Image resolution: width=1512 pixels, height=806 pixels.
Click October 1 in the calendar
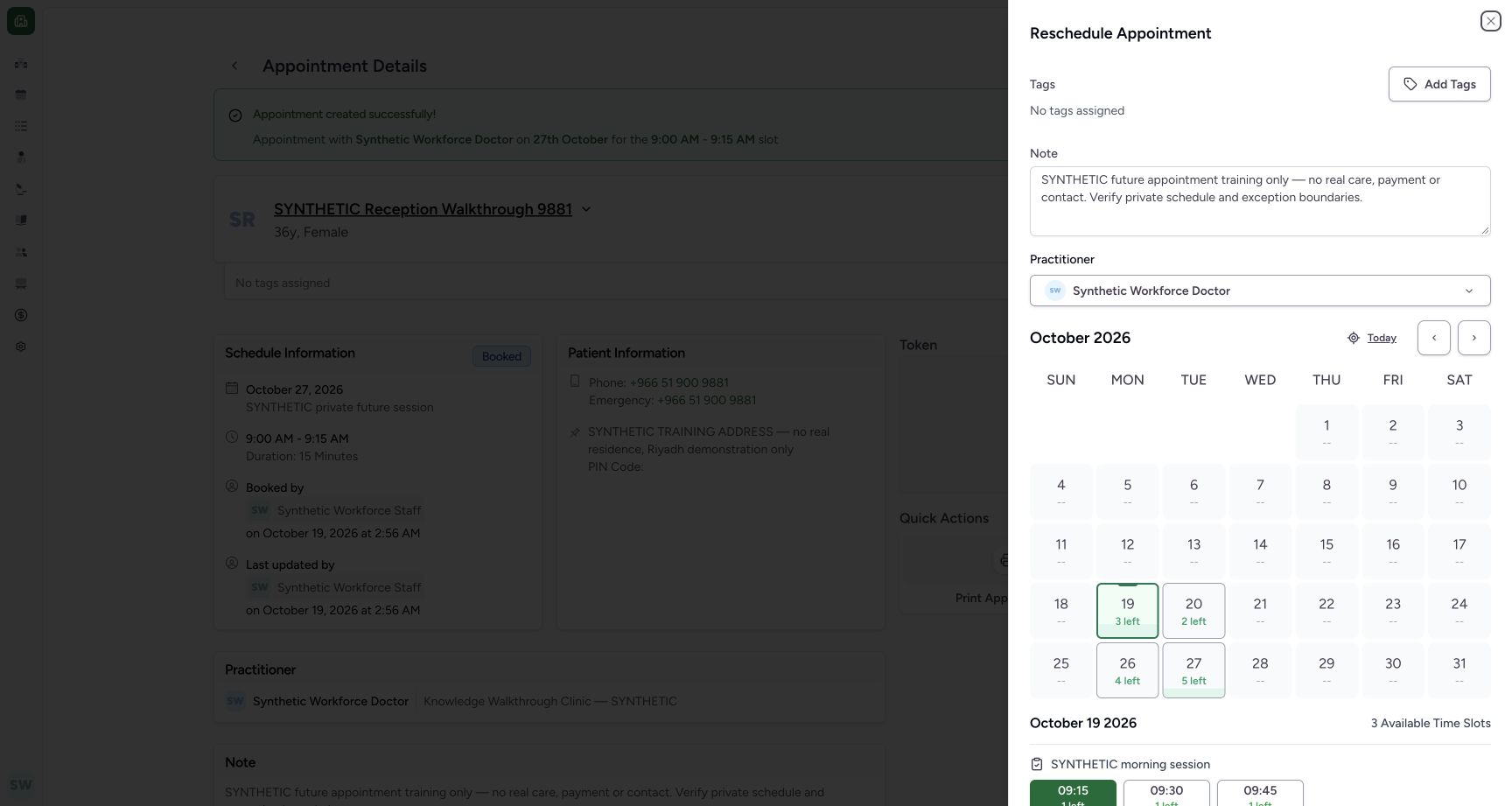[1326, 432]
